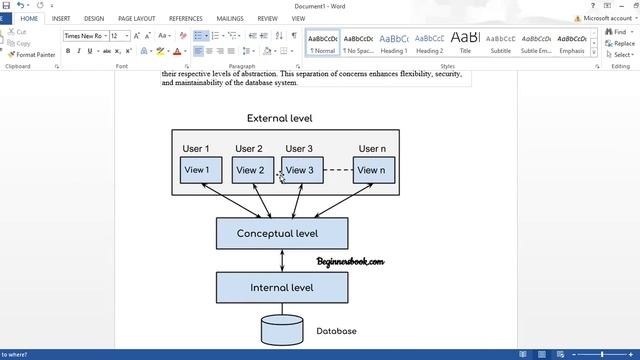Apply strikethrough formatting
This screenshot has height=360, width=640.
107,51
